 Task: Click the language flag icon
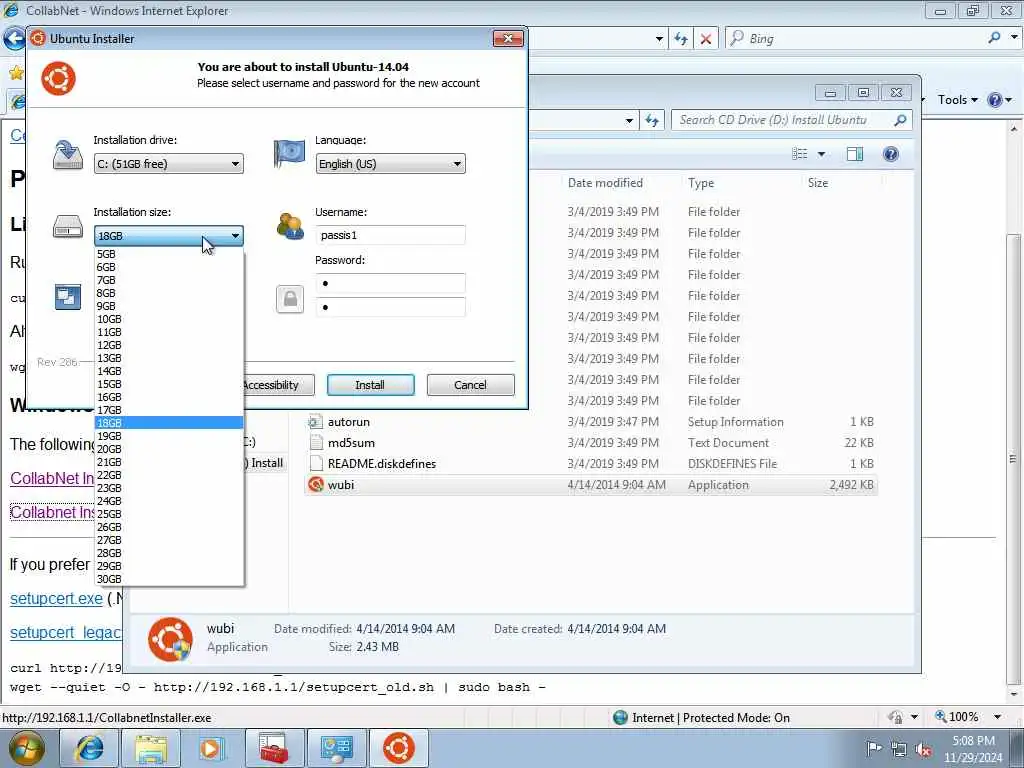point(289,154)
